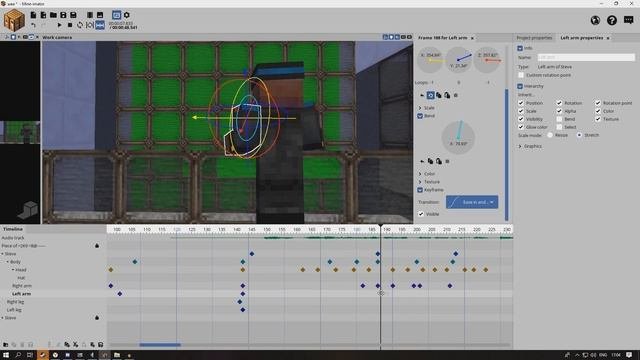Viewport: 640px width, 360px height.
Task: Uncheck inherit Texture
Action: click(598, 119)
